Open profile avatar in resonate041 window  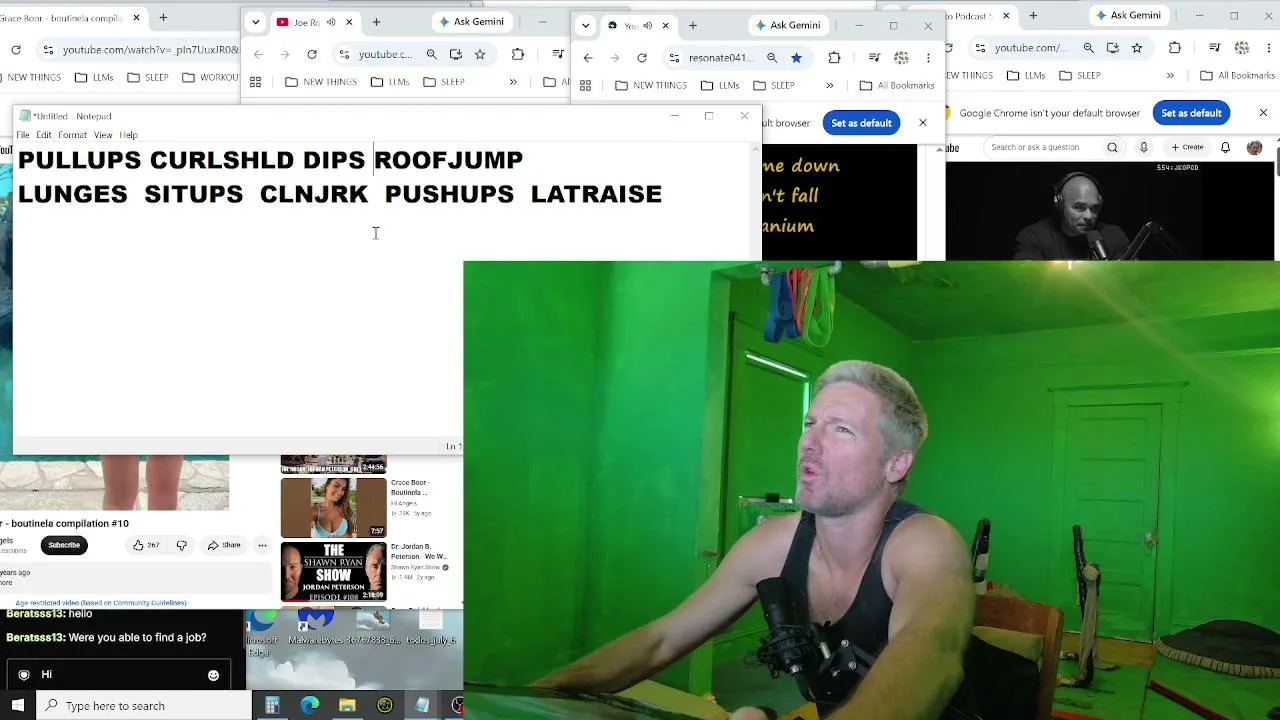coord(902,58)
